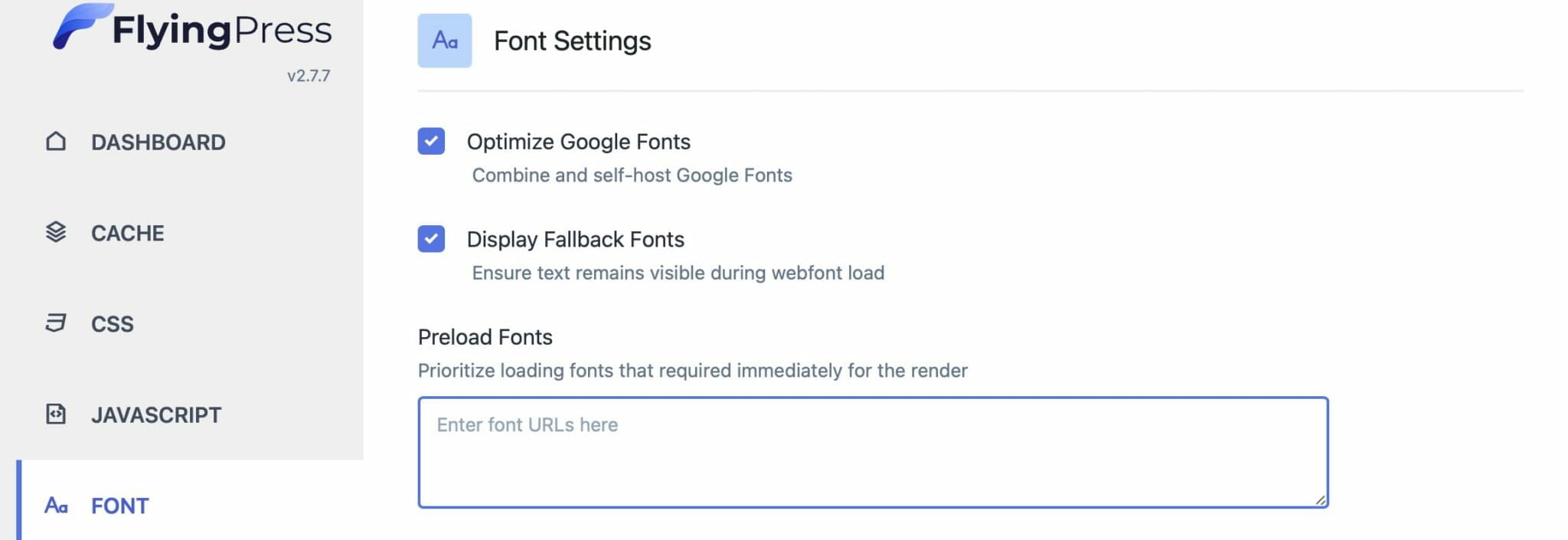This screenshot has width=1568, height=540.
Task: Select the CSS sidebar menu item
Action: (x=113, y=324)
